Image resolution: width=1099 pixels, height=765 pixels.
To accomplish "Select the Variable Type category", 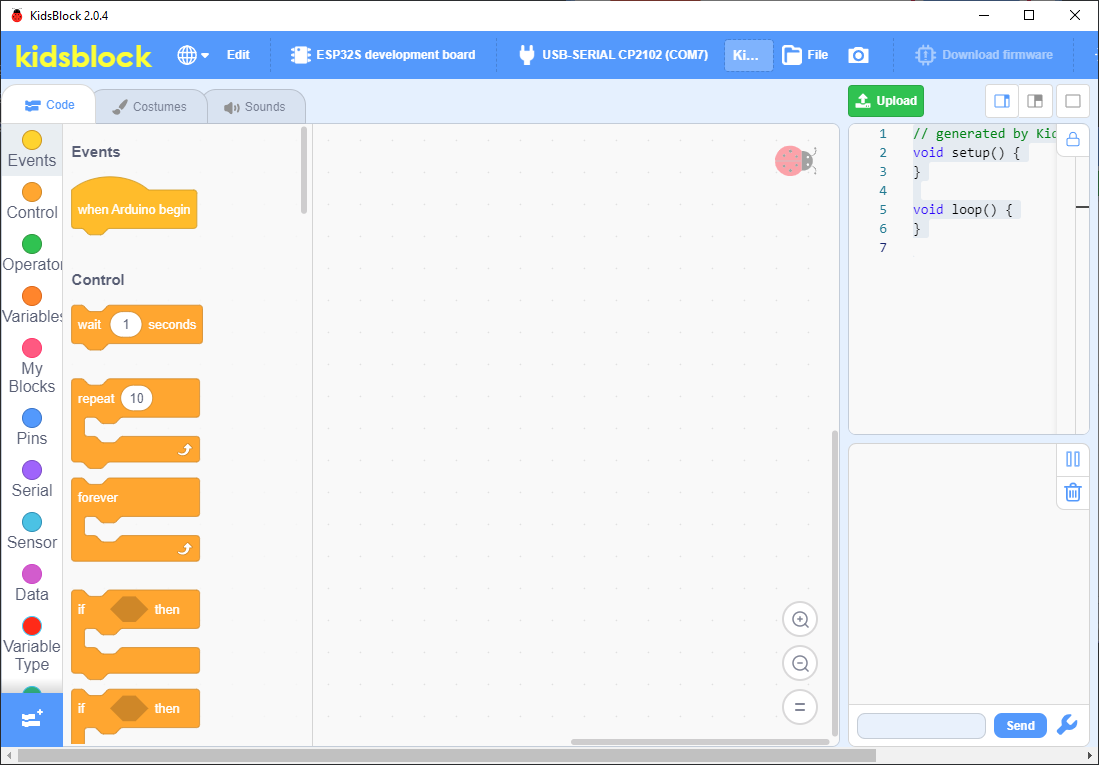I will click(x=32, y=644).
